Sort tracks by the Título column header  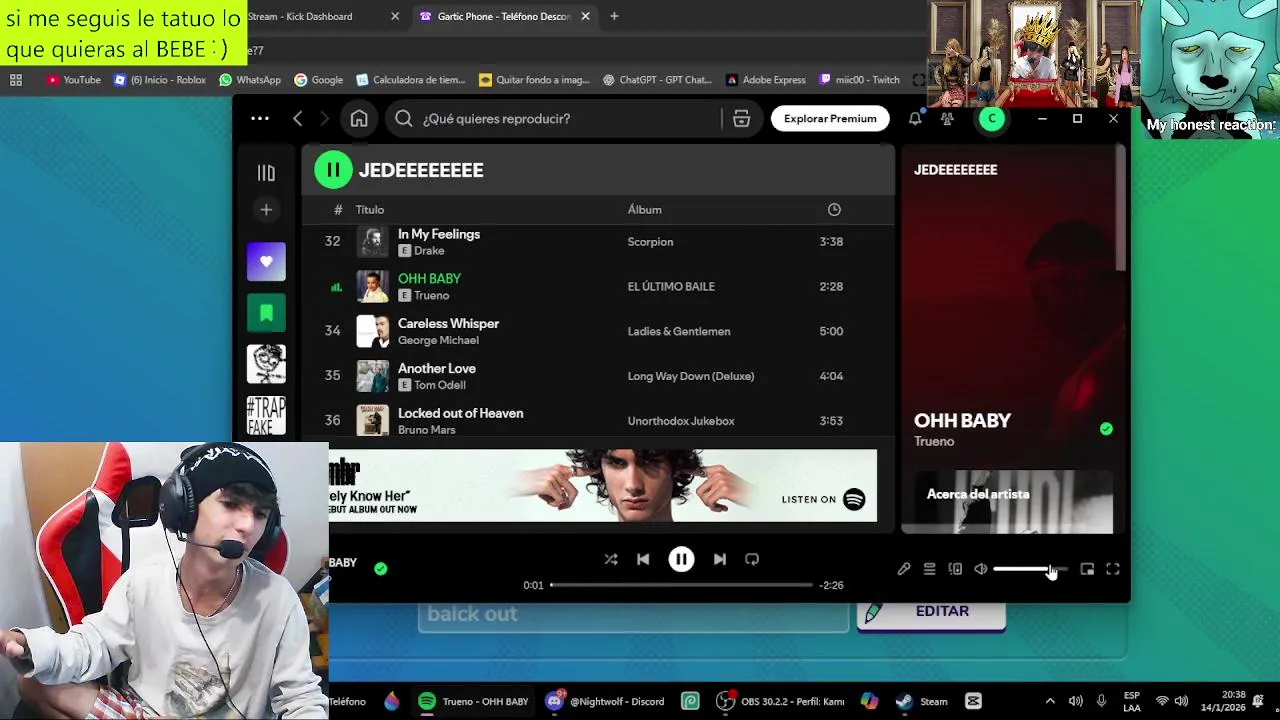click(370, 210)
